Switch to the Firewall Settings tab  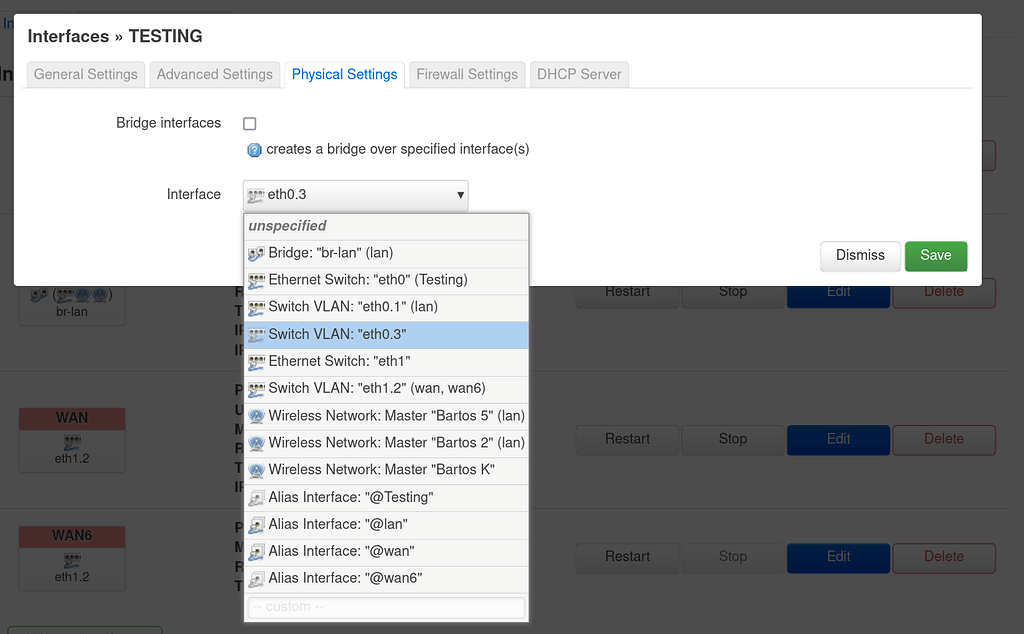point(466,74)
